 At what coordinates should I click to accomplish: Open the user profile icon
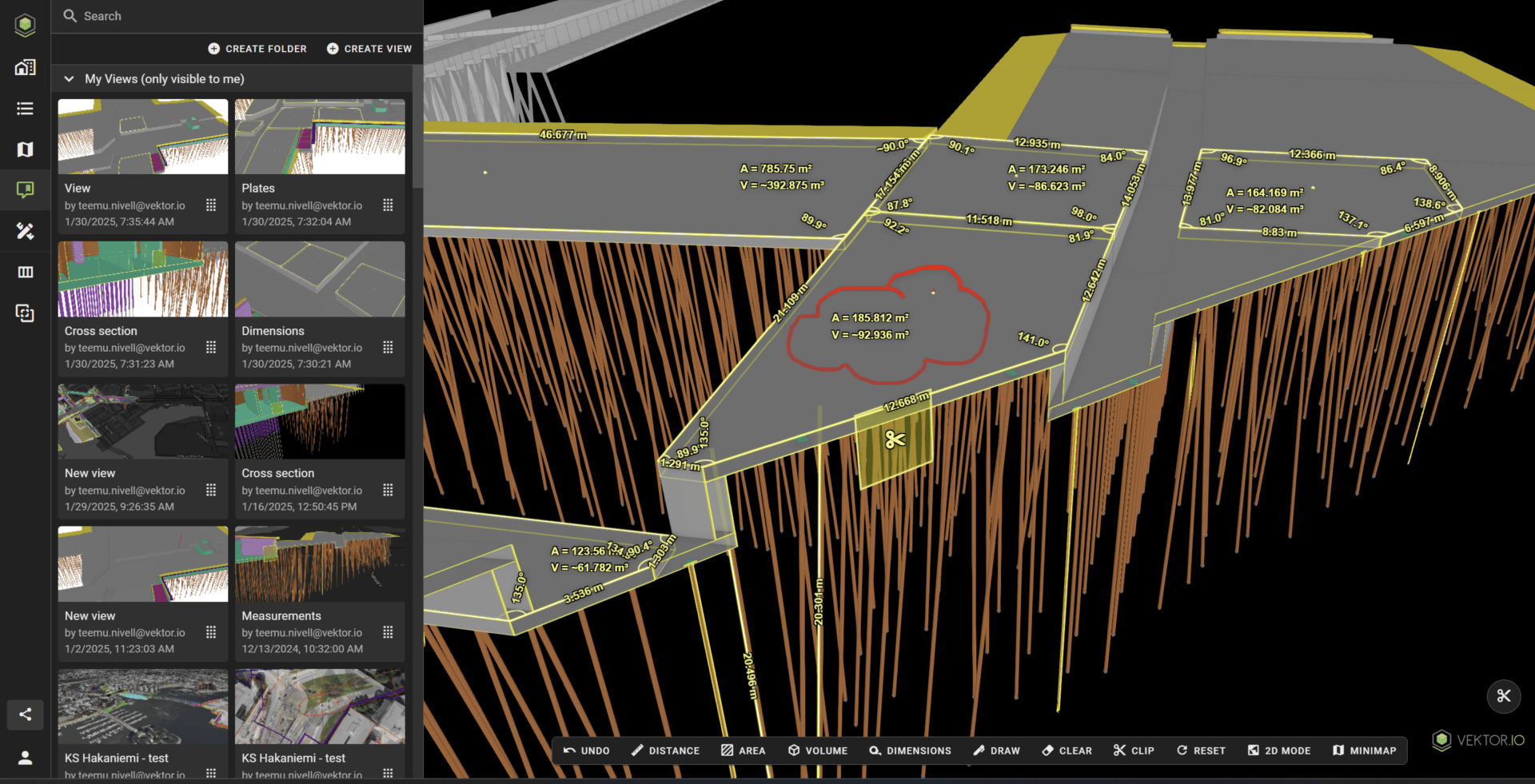click(25, 758)
